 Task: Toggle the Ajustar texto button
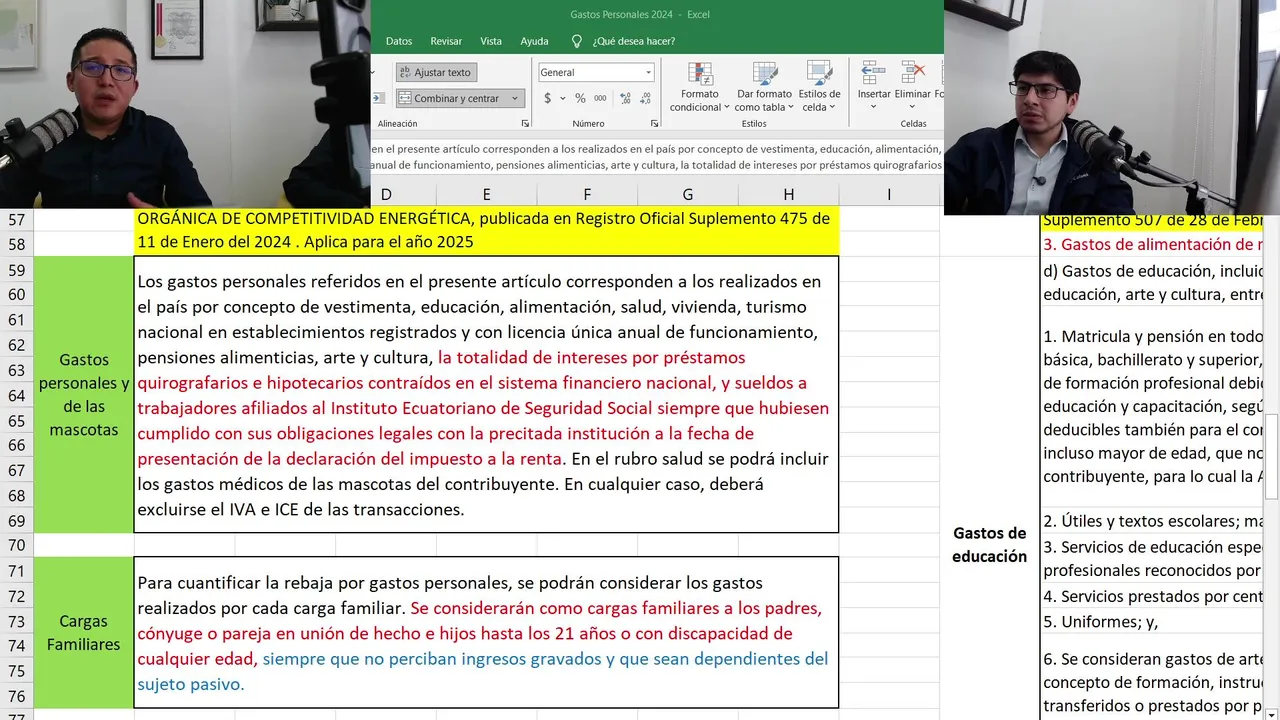[x=436, y=72]
